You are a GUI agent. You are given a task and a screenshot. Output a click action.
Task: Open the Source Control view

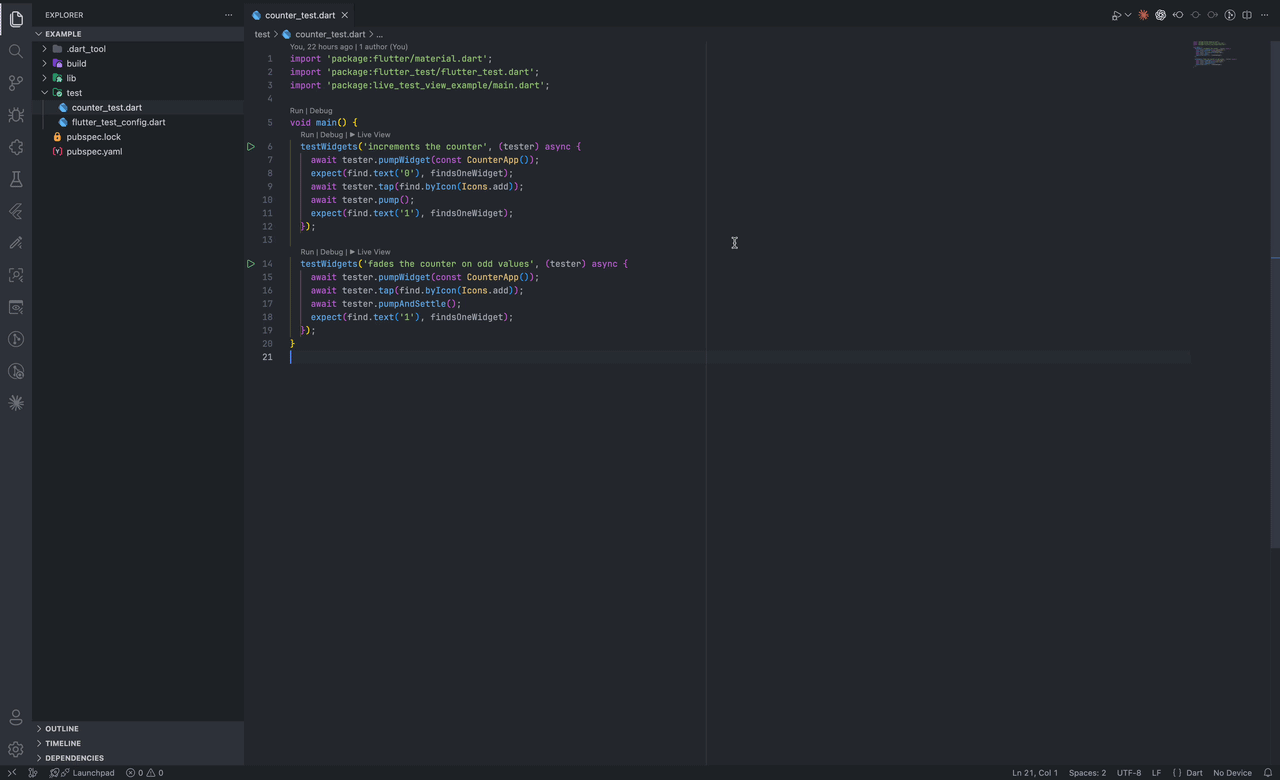point(16,83)
